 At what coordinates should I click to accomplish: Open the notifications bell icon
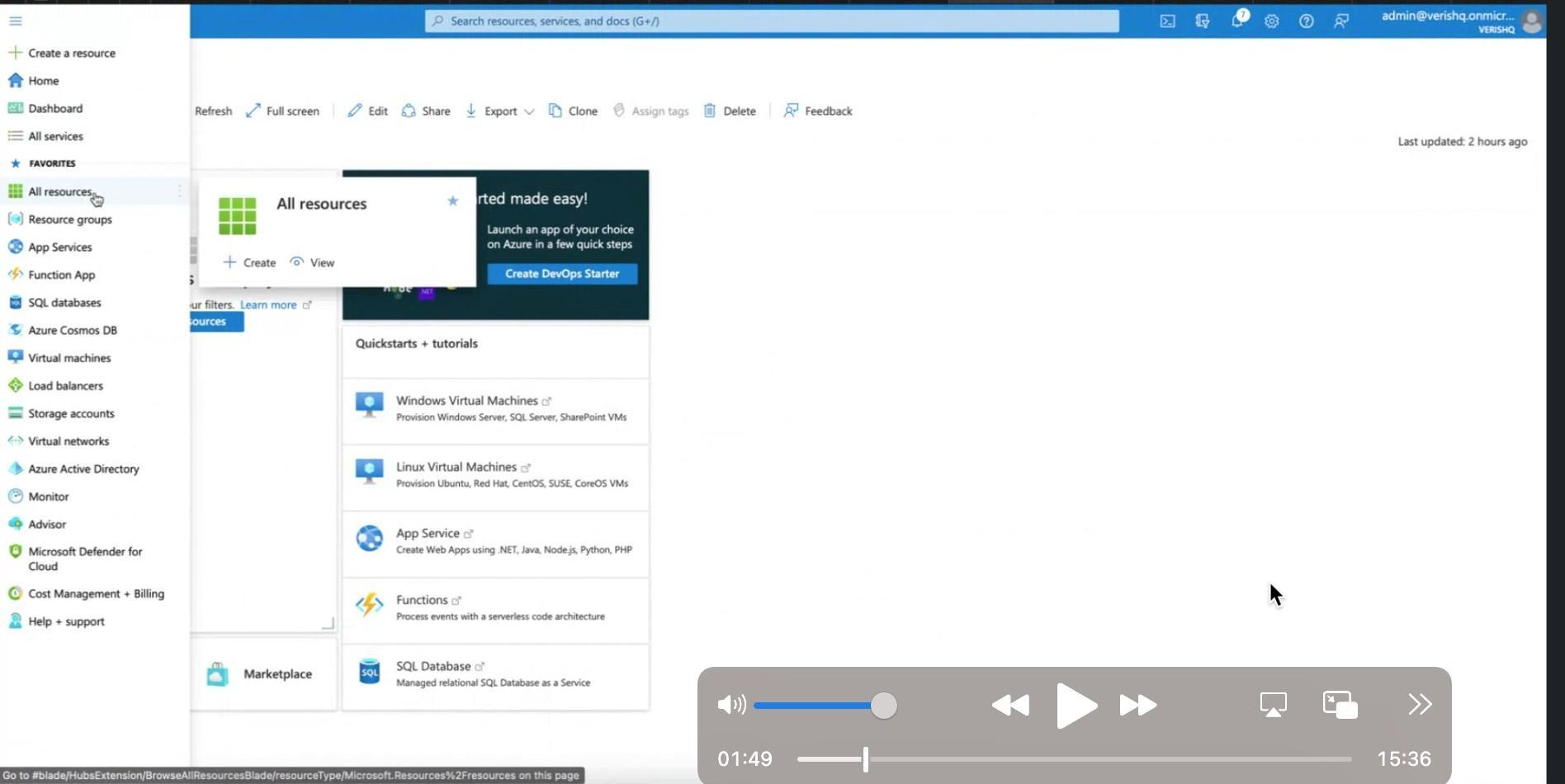(x=1236, y=21)
